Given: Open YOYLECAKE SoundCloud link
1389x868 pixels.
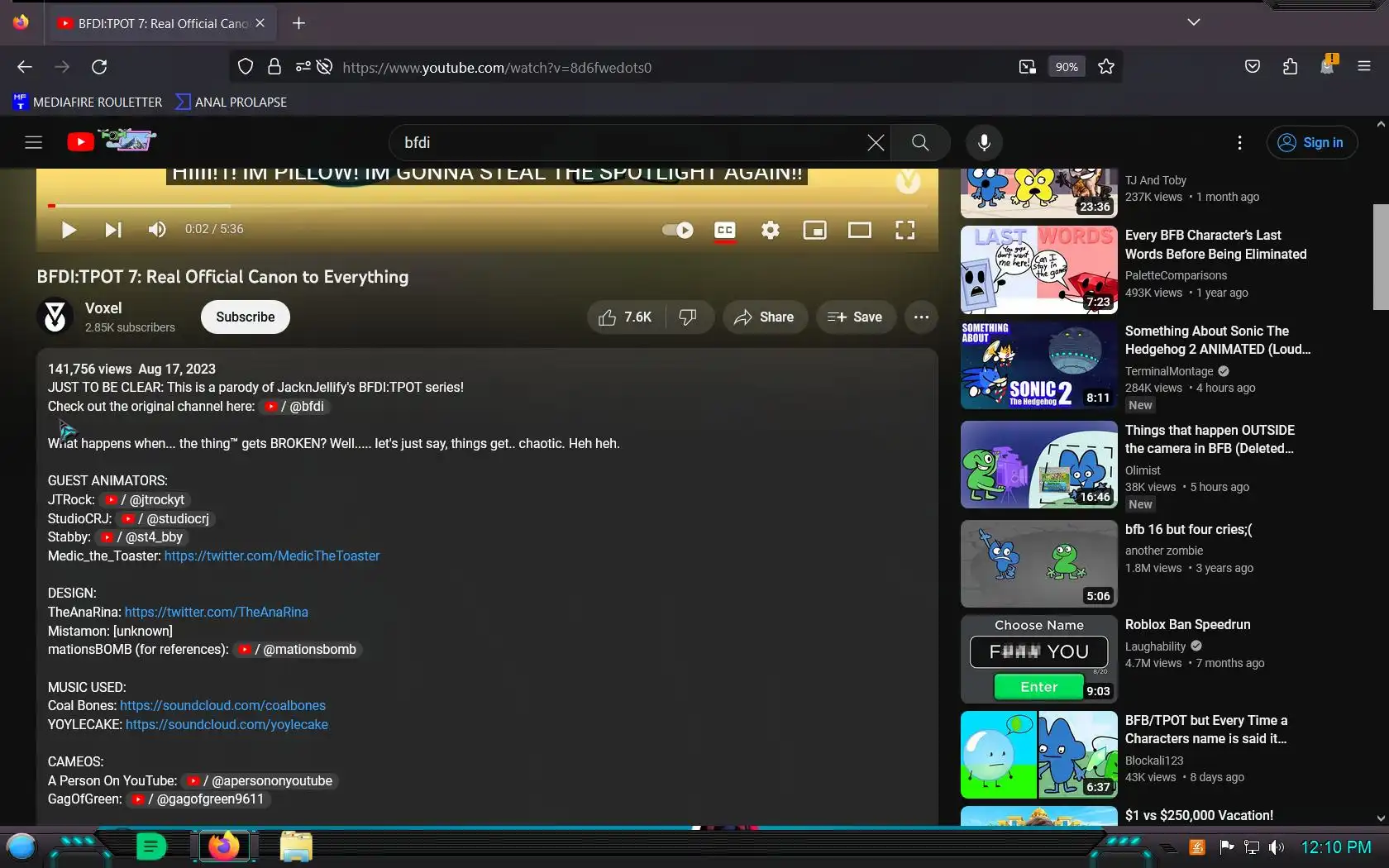Looking at the screenshot, I should (227, 725).
